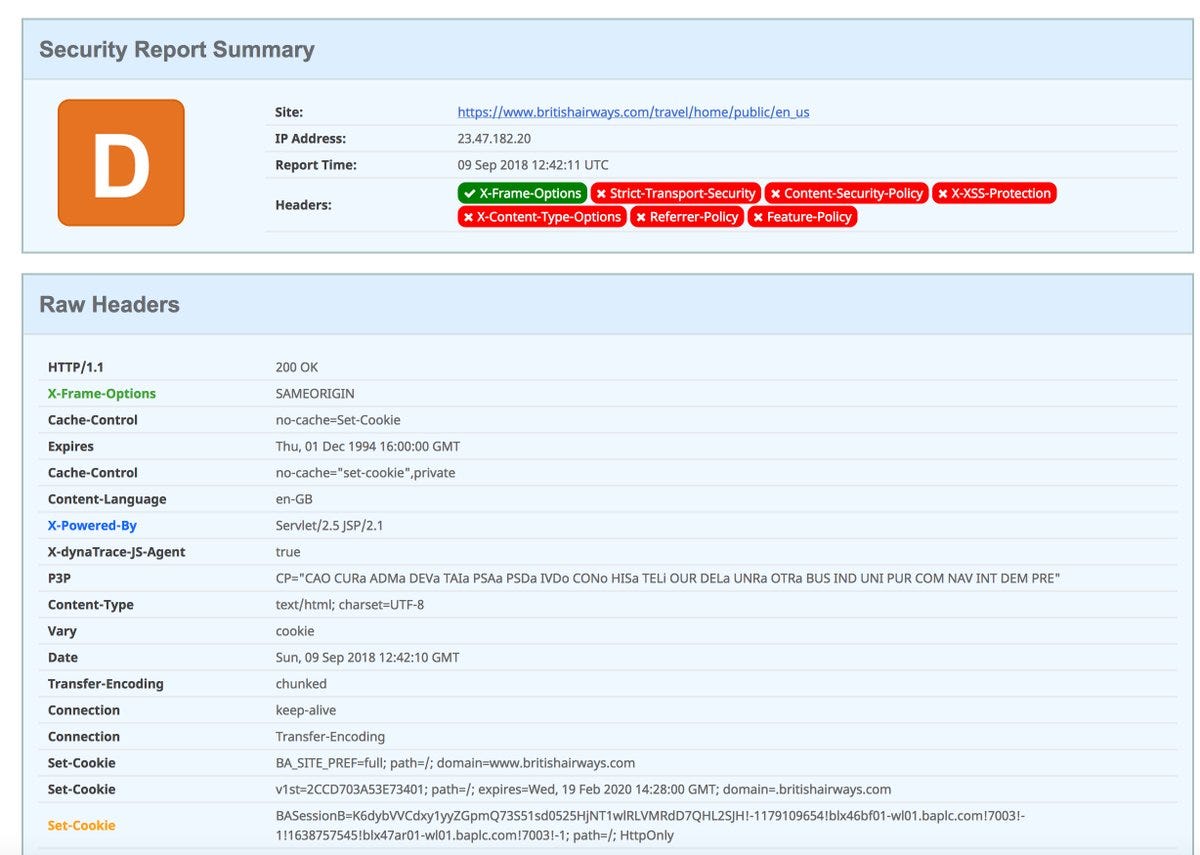Click the X-Content-Type-Options red badge
The image size is (1200, 855).
tap(542, 217)
